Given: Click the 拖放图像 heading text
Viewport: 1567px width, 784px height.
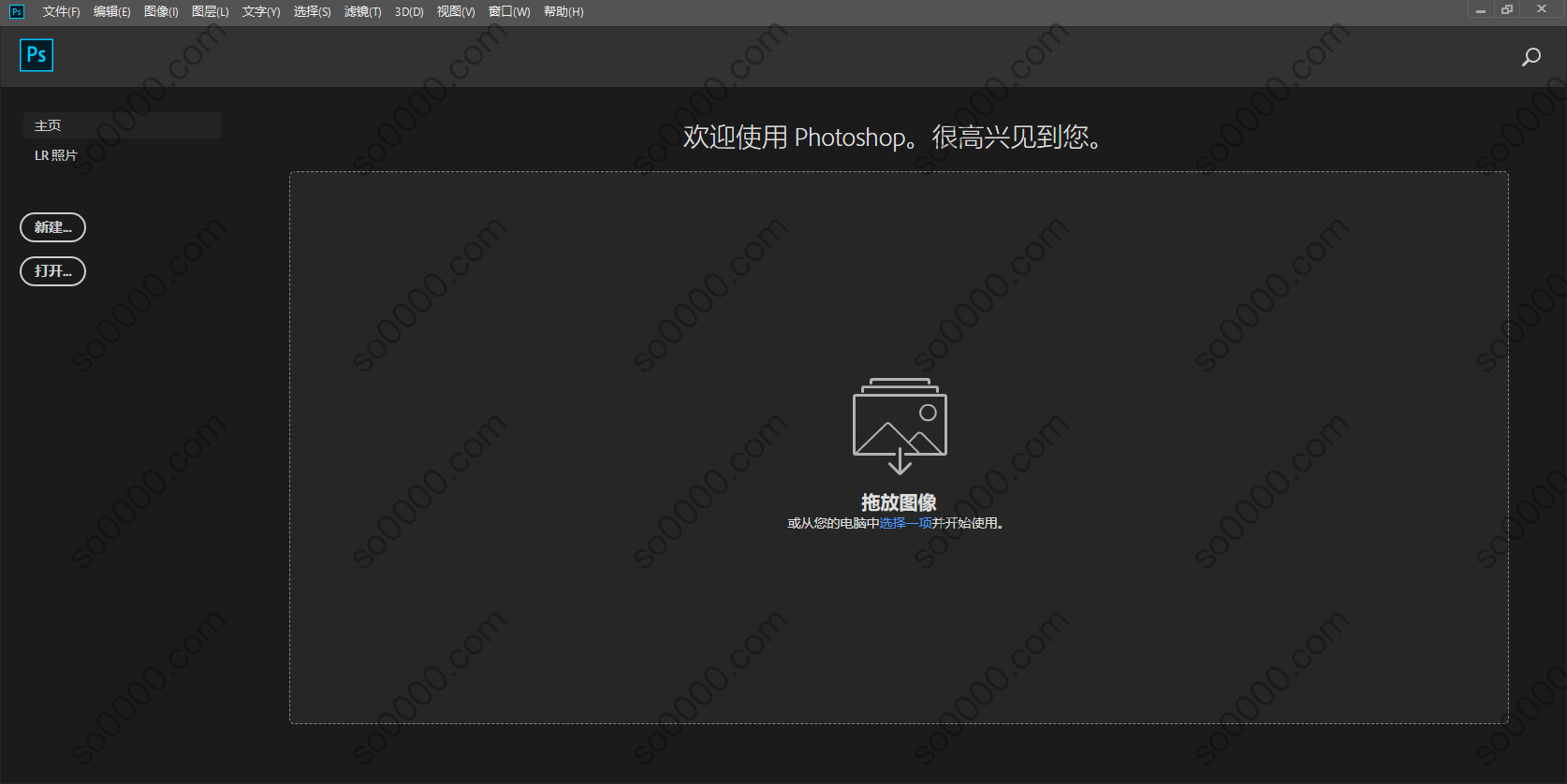Looking at the screenshot, I should click(x=899, y=502).
